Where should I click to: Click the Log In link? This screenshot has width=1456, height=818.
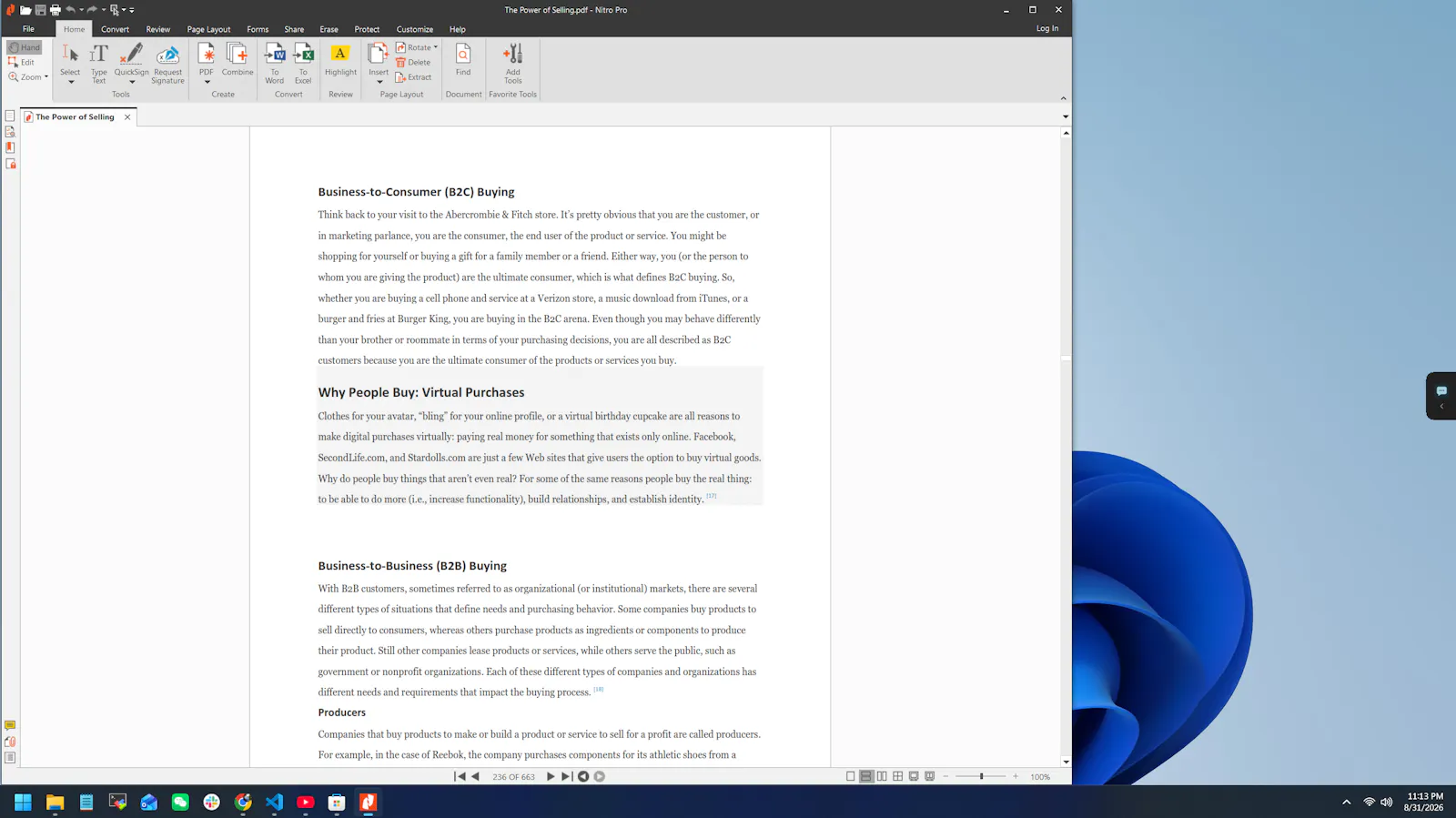(1047, 28)
